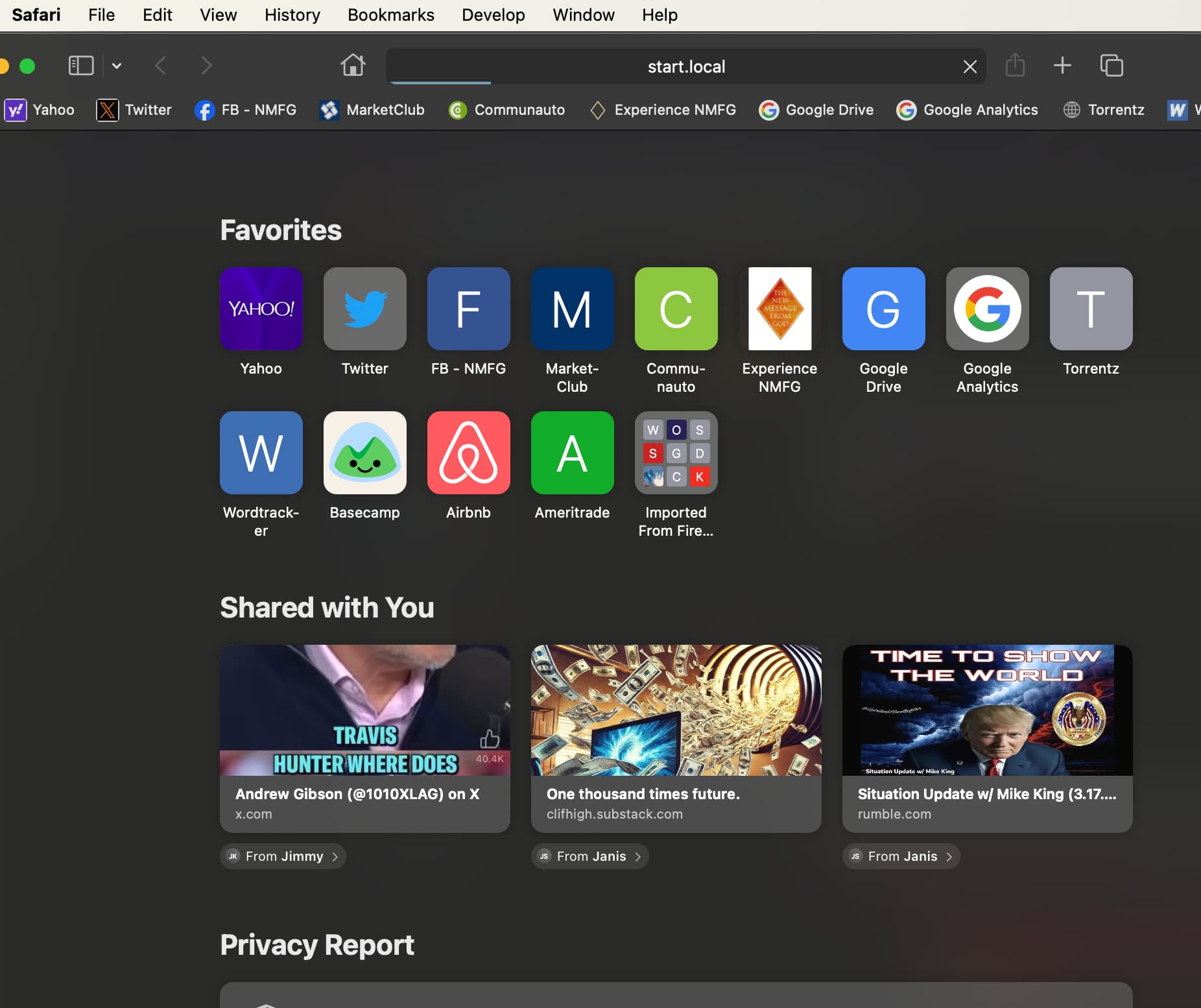
Task: Go back with the back arrow
Action: click(161, 66)
